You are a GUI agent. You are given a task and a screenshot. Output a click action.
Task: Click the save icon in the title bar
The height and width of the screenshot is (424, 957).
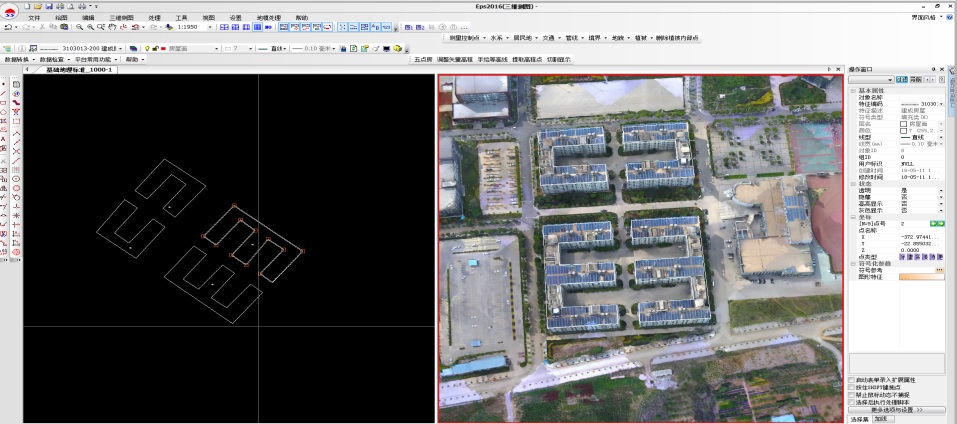point(48,6)
